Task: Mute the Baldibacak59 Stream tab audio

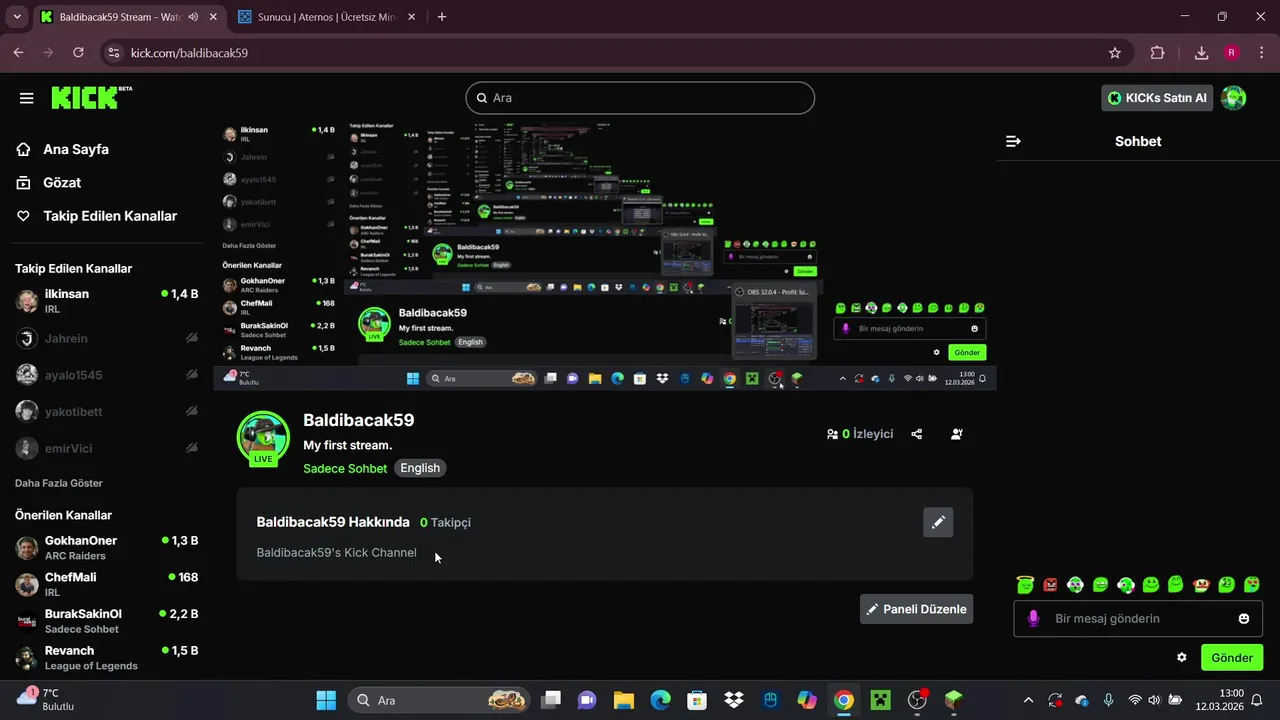Action: pyautogui.click(x=192, y=17)
